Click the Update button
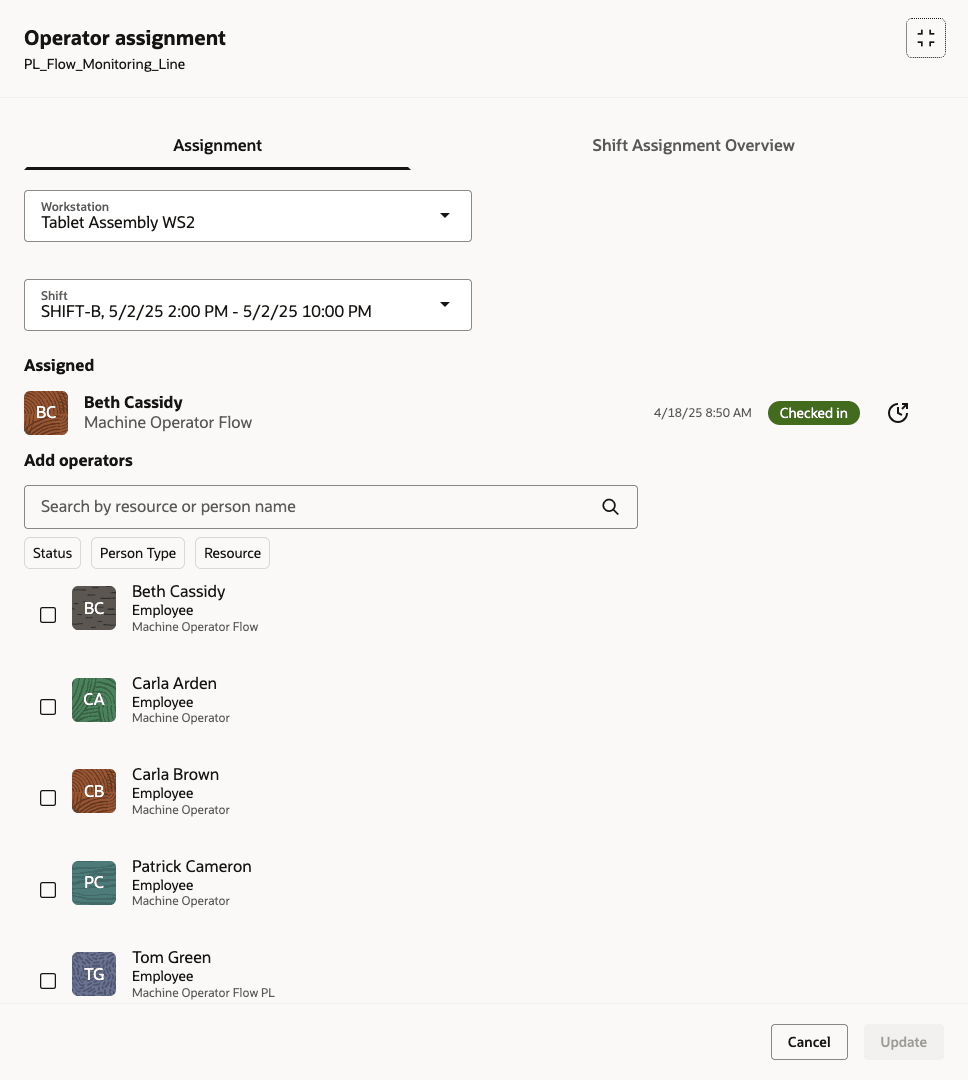968x1080 pixels. pyautogui.click(x=903, y=1041)
